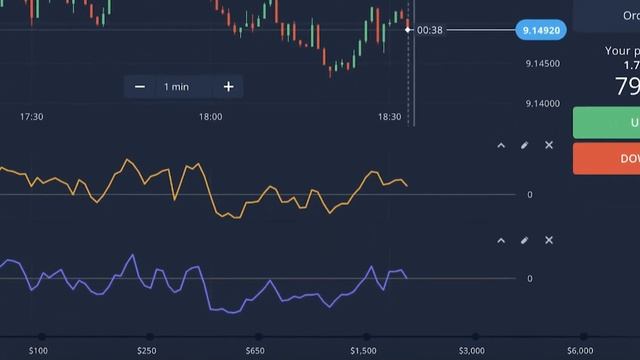This screenshot has width=640, height=360.
Task: Click the orange indicator zero level label
Action: click(x=530, y=195)
